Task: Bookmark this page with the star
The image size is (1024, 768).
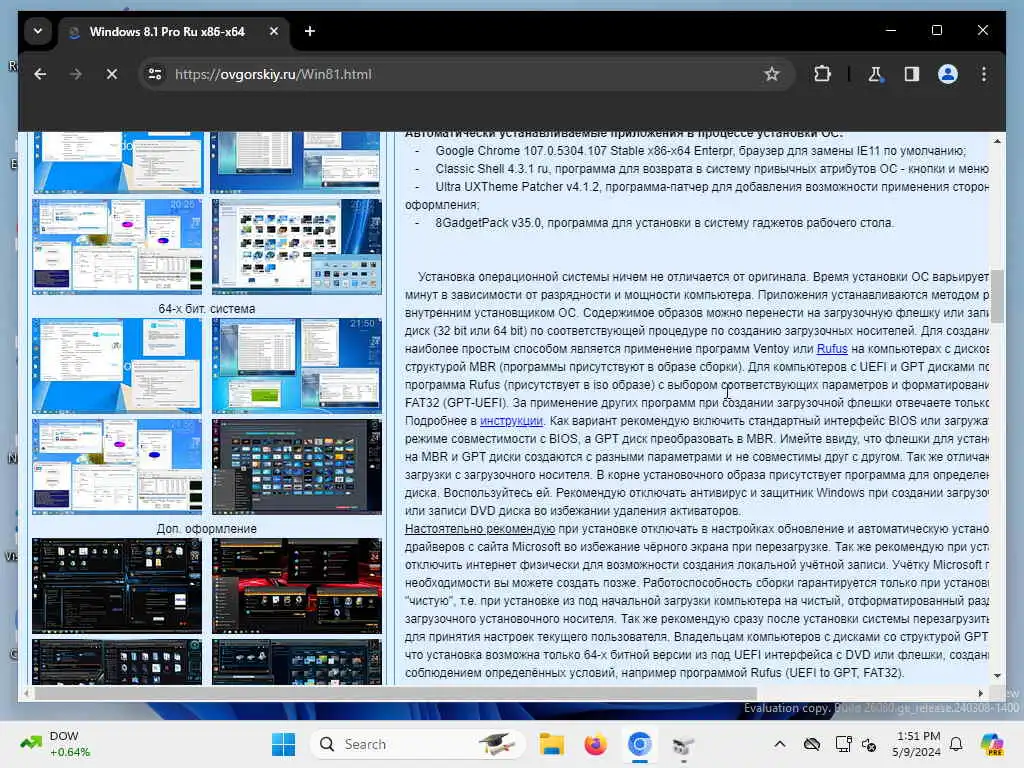Action: [771, 74]
